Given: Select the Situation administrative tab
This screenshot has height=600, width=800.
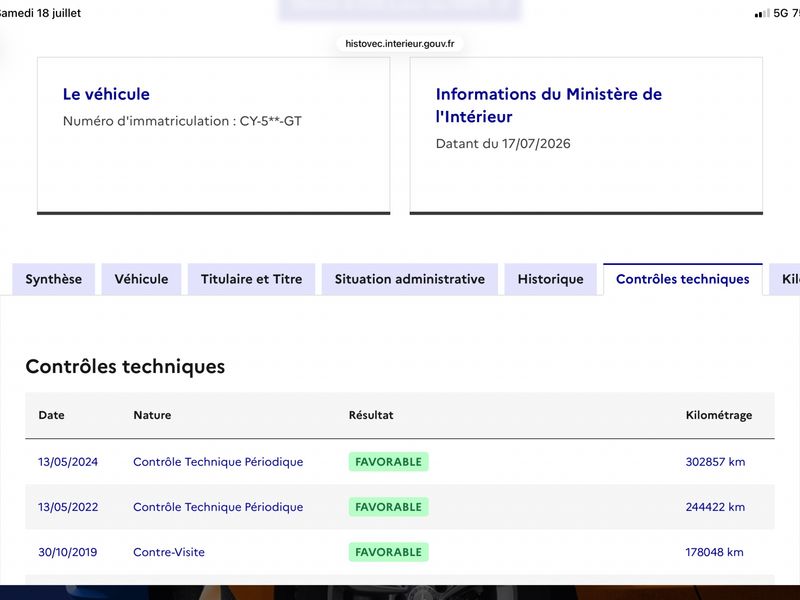Looking at the screenshot, I should (x=410, y=279).
